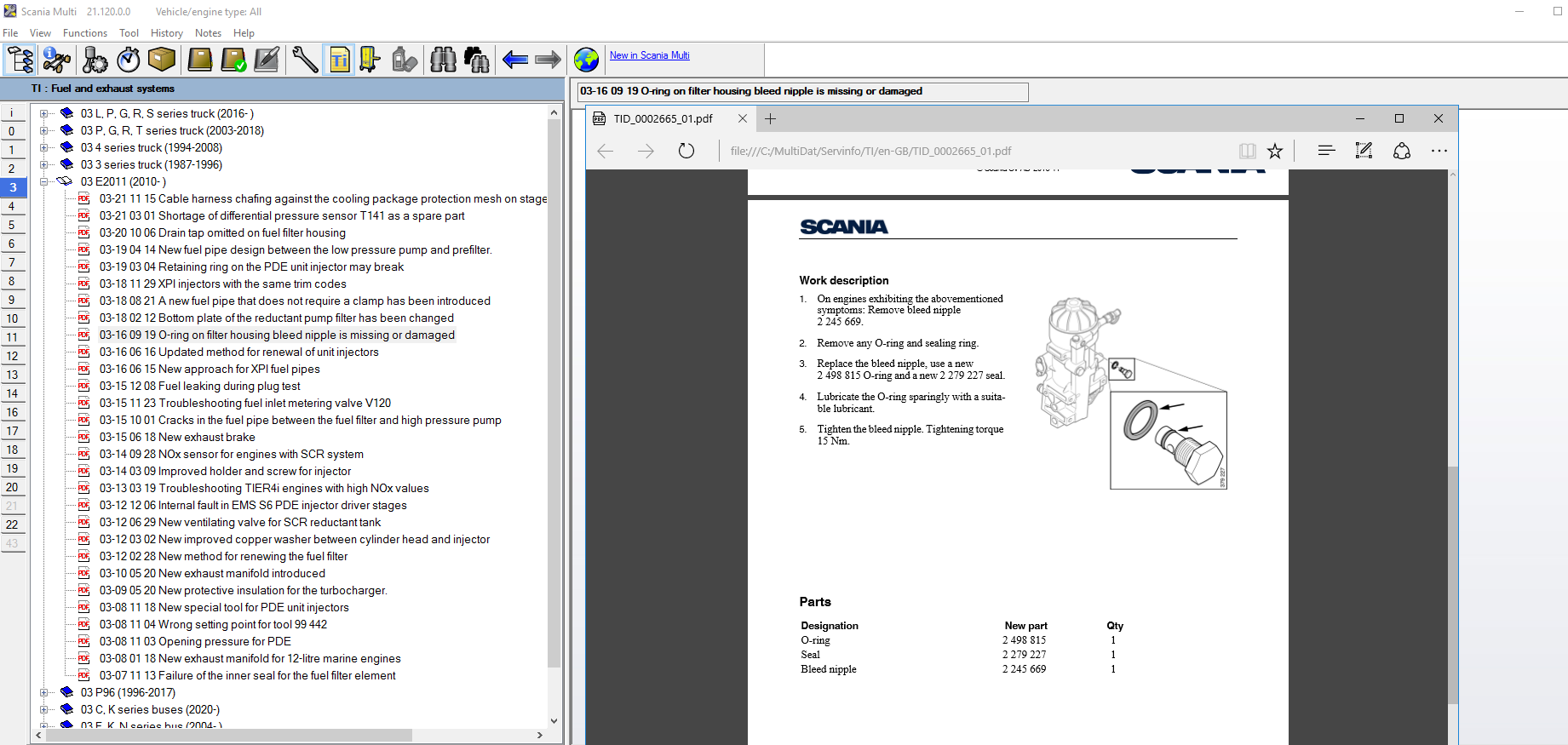Click the cardboard box parts icon
Screen dimensions: 1568x745
162,60
